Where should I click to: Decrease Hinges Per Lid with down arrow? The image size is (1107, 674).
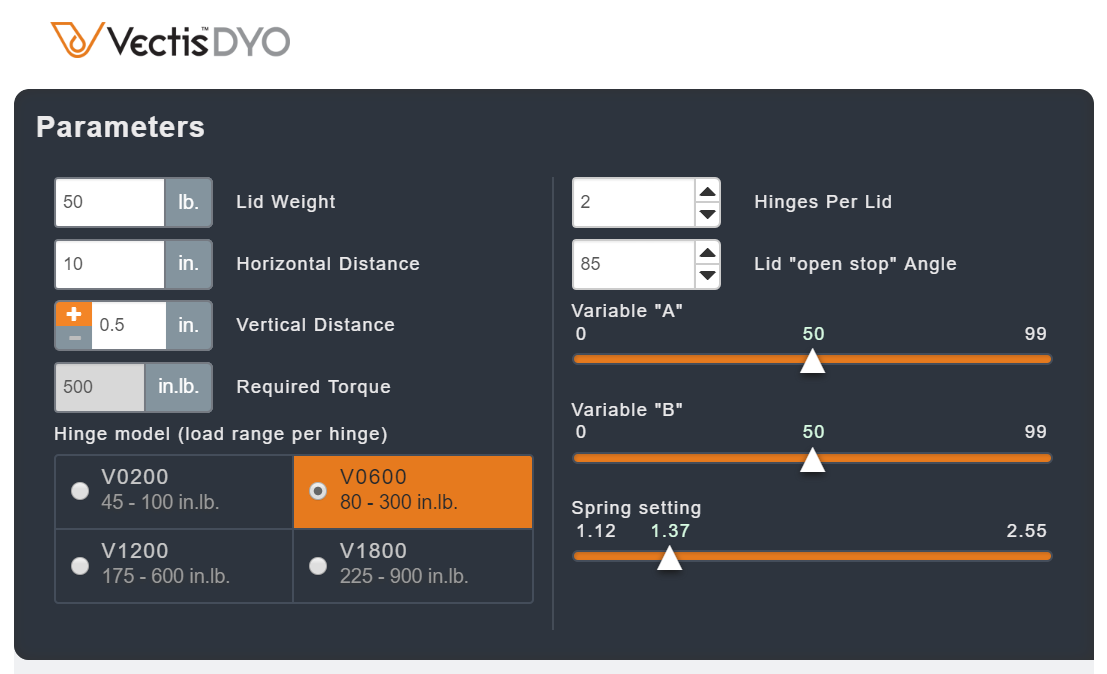coord(707,214)
